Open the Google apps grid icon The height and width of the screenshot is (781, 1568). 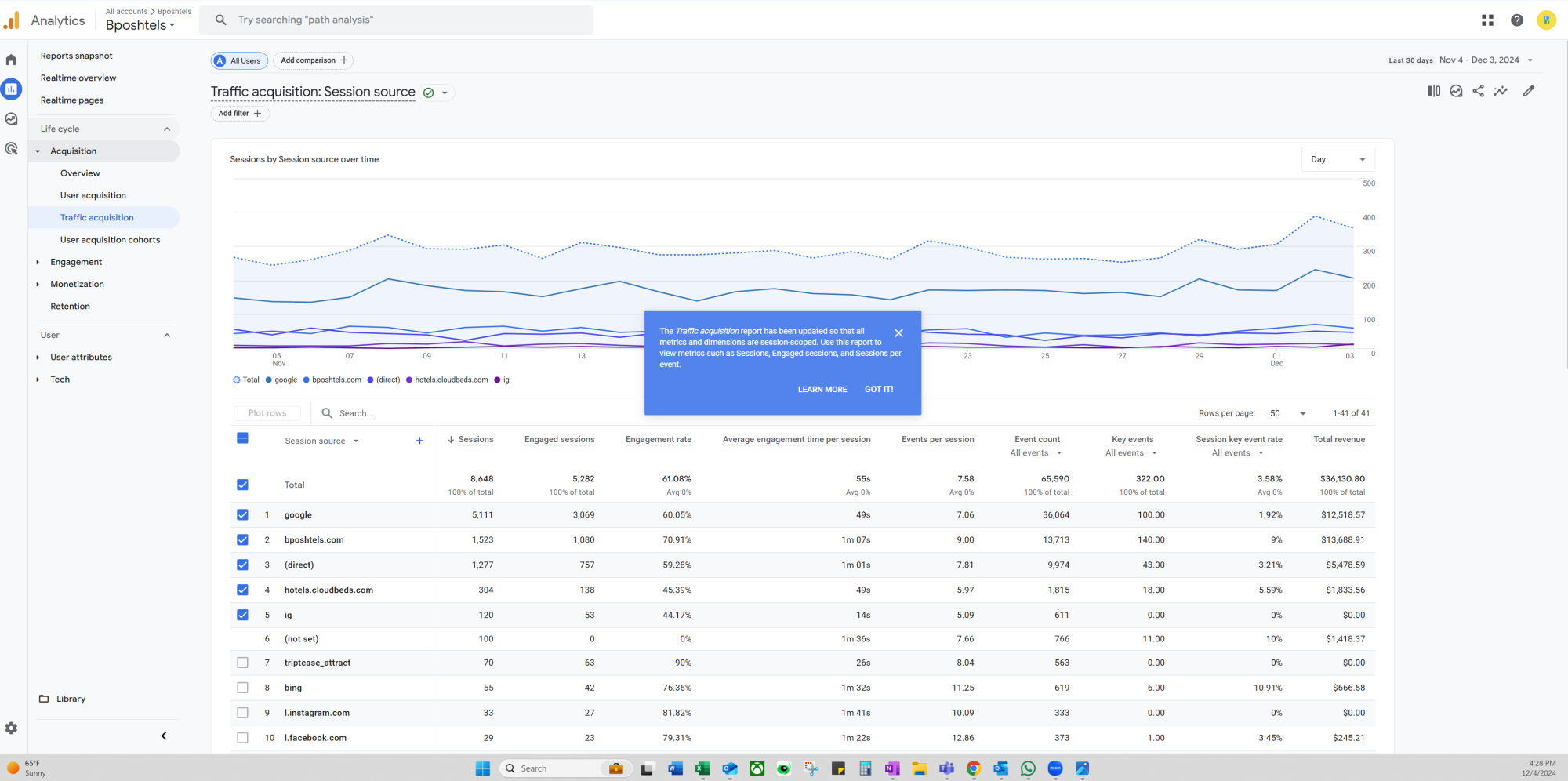pyautogui.click(x=1487, y=20)
